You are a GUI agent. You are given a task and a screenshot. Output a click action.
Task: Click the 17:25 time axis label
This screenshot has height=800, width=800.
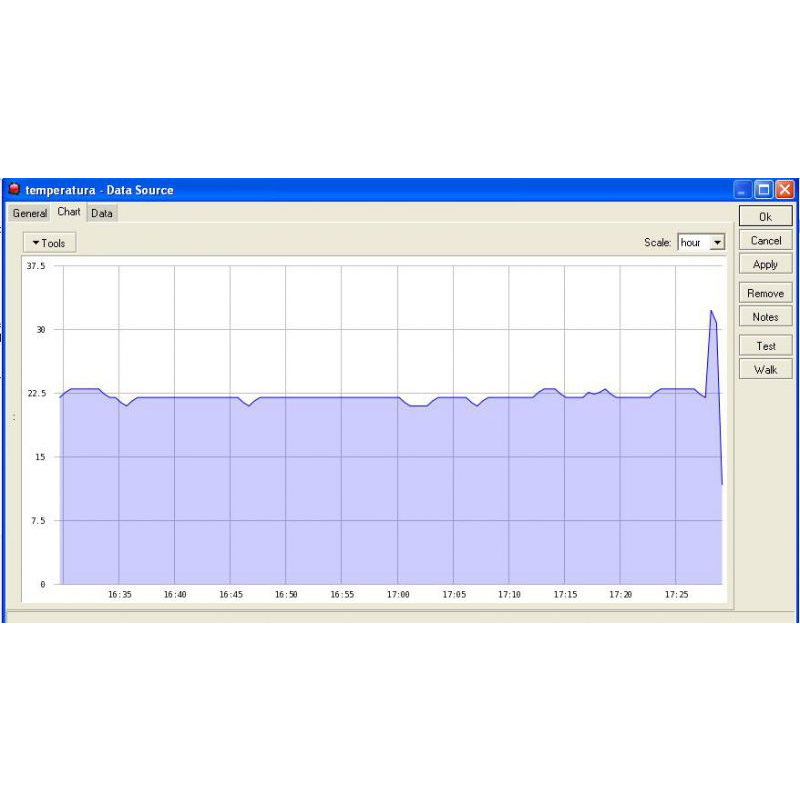(x=677, y=594)
